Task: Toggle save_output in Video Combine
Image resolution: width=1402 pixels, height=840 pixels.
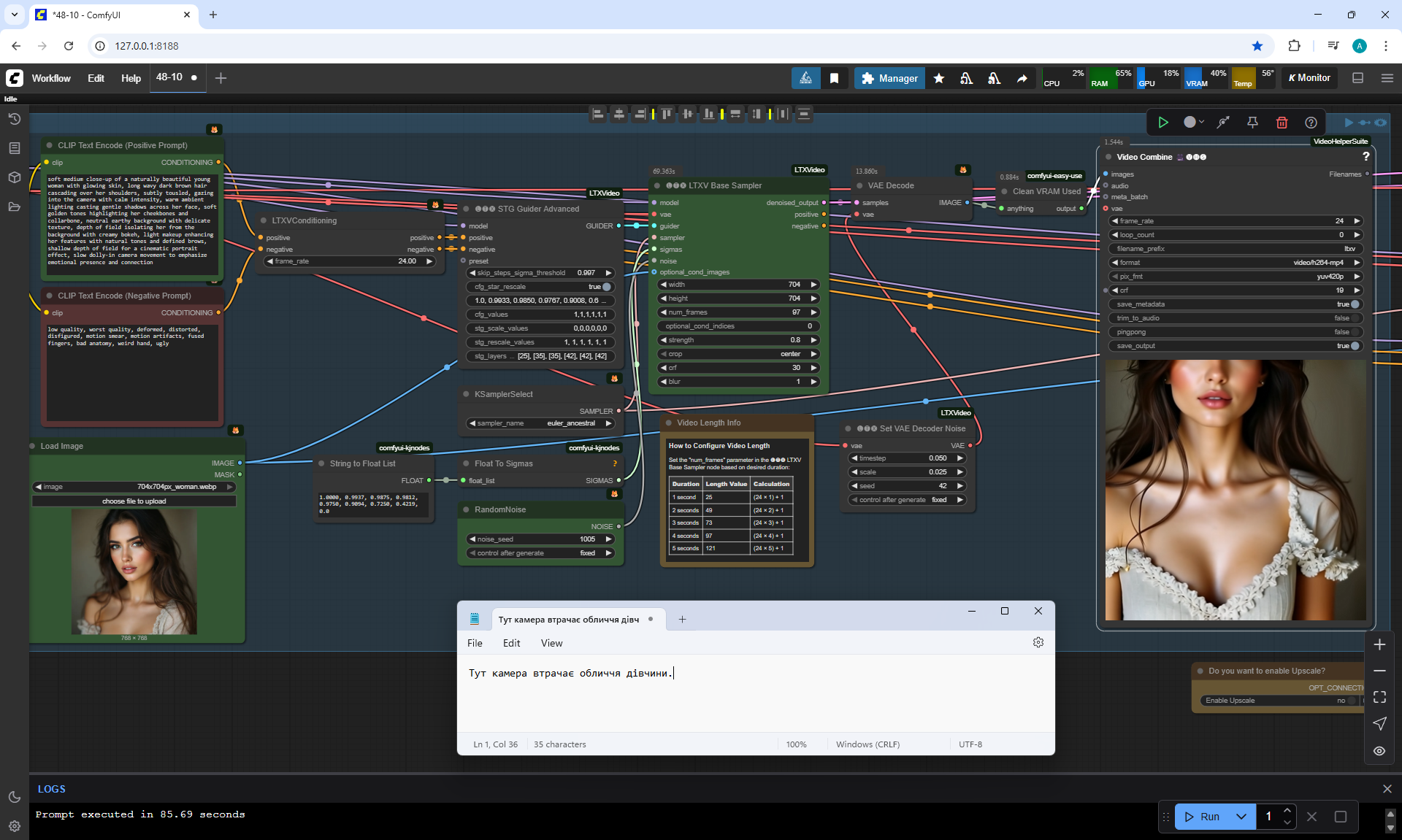Action: [1355, 346]
